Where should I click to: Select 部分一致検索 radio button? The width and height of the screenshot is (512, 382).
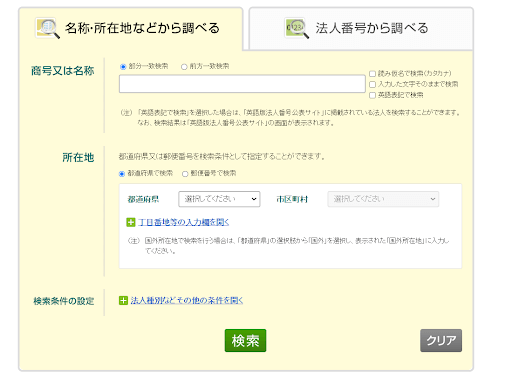tap(123, 67)
